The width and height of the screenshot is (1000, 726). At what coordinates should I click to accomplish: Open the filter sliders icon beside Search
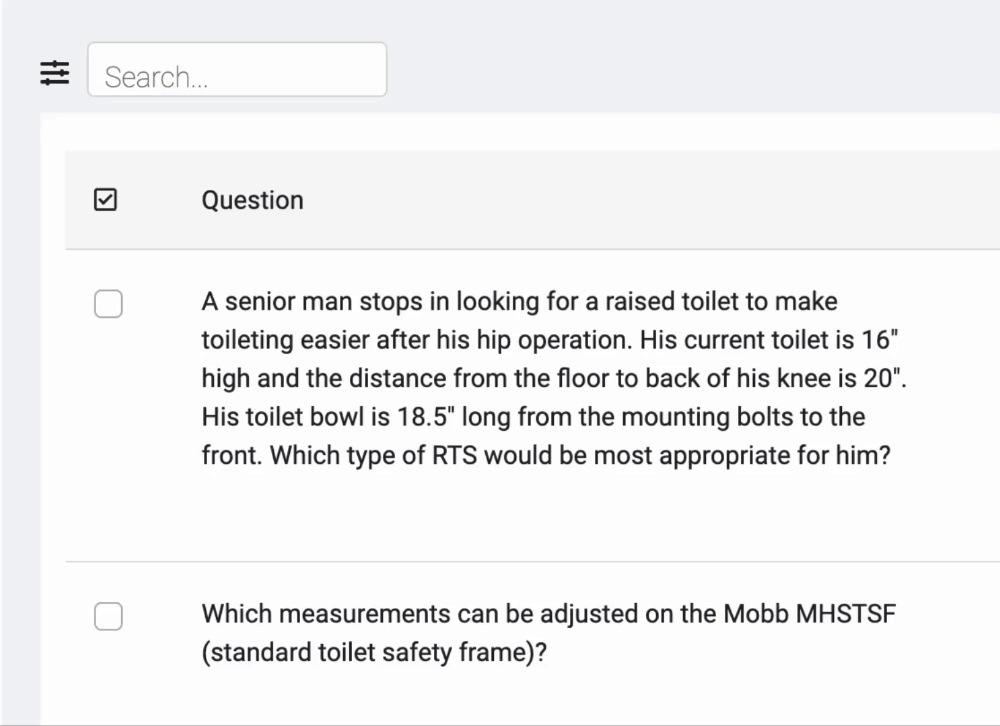[x=54, y=73]
